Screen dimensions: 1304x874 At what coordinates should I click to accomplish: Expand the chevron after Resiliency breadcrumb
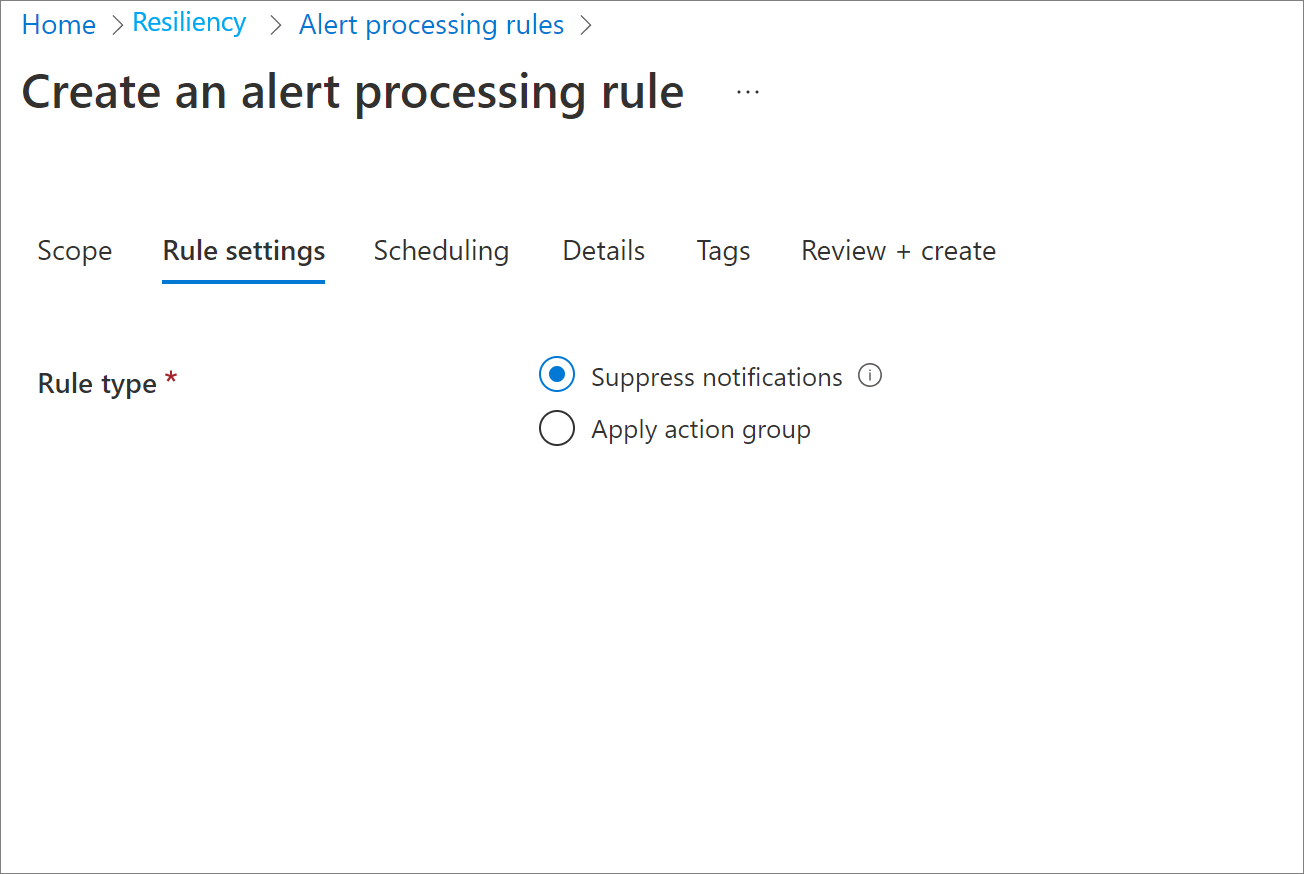point(274,24)
